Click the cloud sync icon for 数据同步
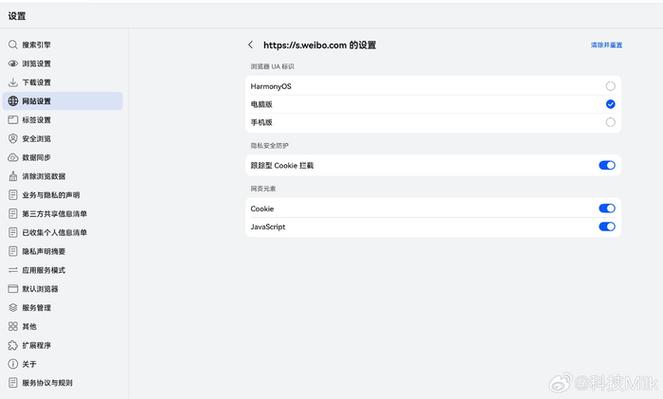 (13, 157)
